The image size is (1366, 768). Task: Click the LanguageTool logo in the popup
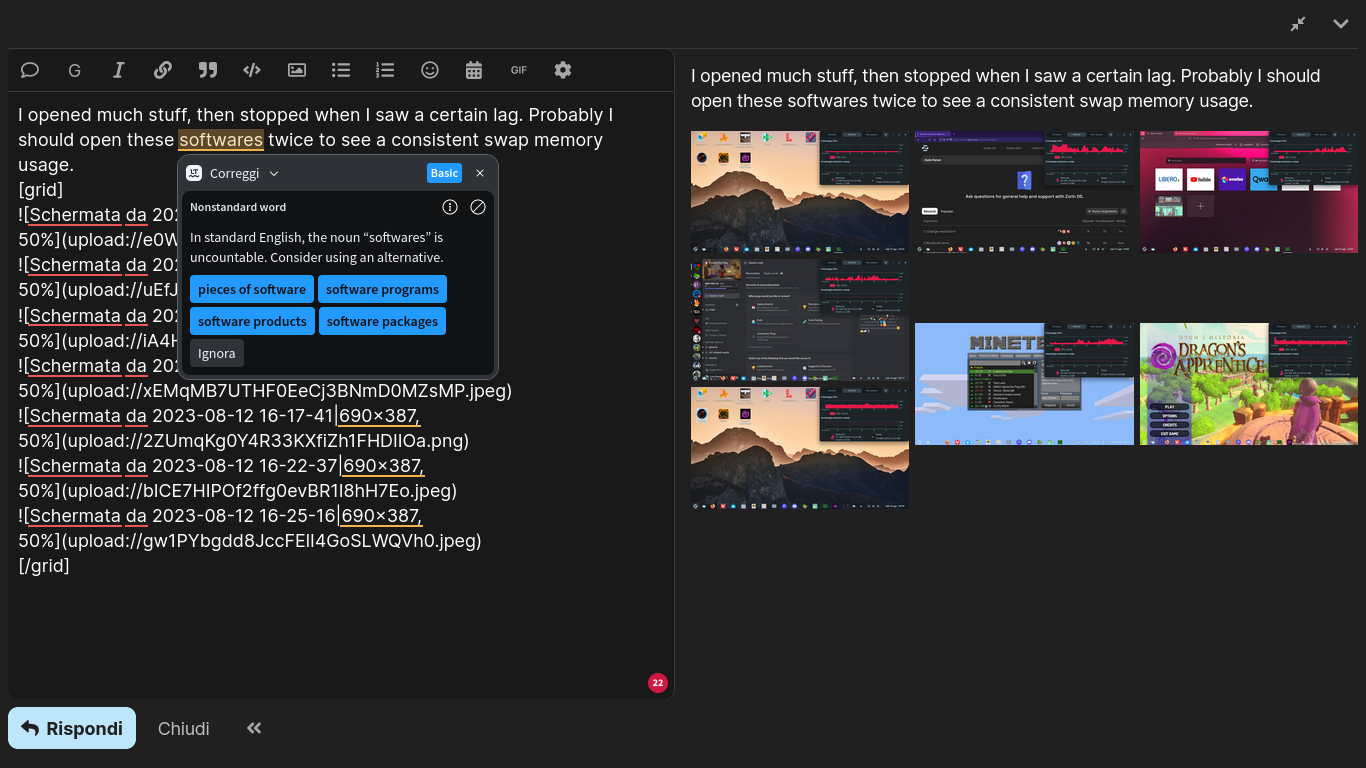point(194,173)
